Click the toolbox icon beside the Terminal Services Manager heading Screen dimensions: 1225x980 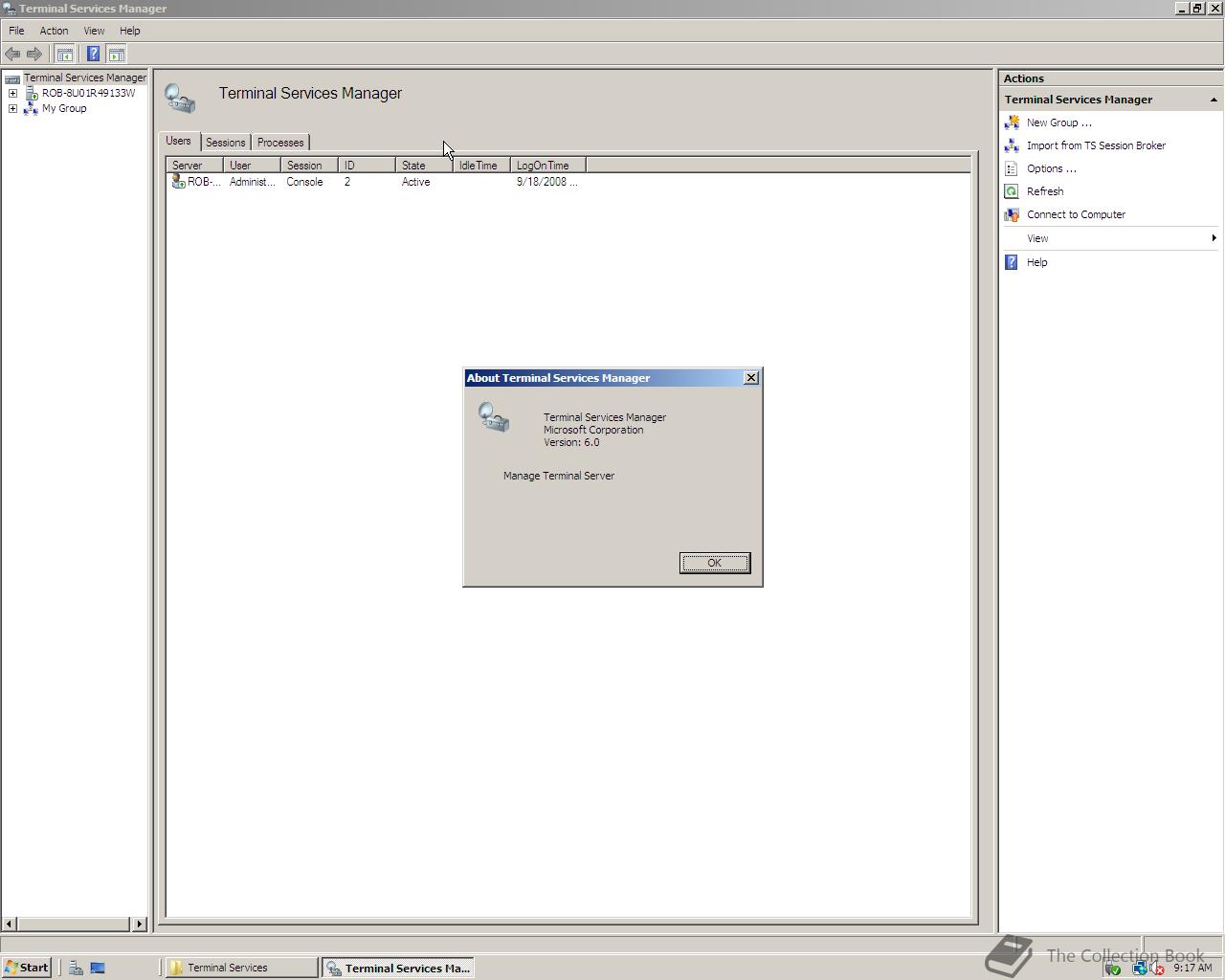pyautogui.click(x=180, y=99)
